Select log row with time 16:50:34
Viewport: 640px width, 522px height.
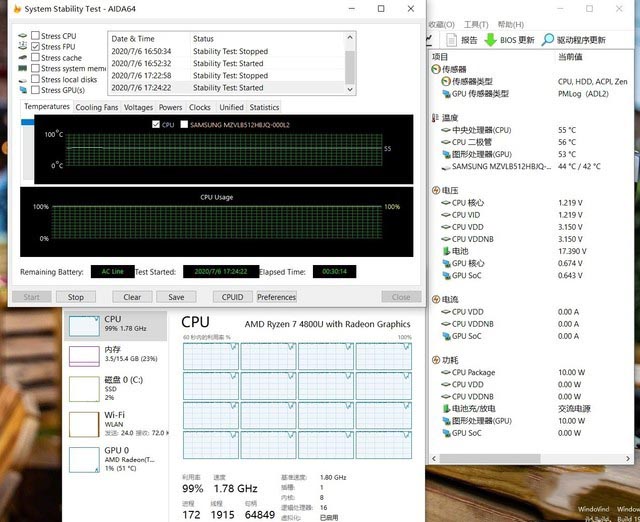pyautogui.click(x=227, y=51)
